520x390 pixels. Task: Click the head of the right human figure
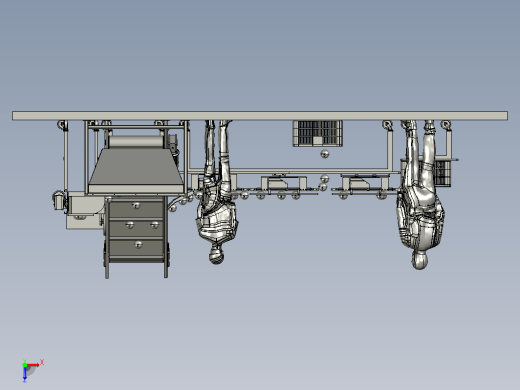point(420,260)
